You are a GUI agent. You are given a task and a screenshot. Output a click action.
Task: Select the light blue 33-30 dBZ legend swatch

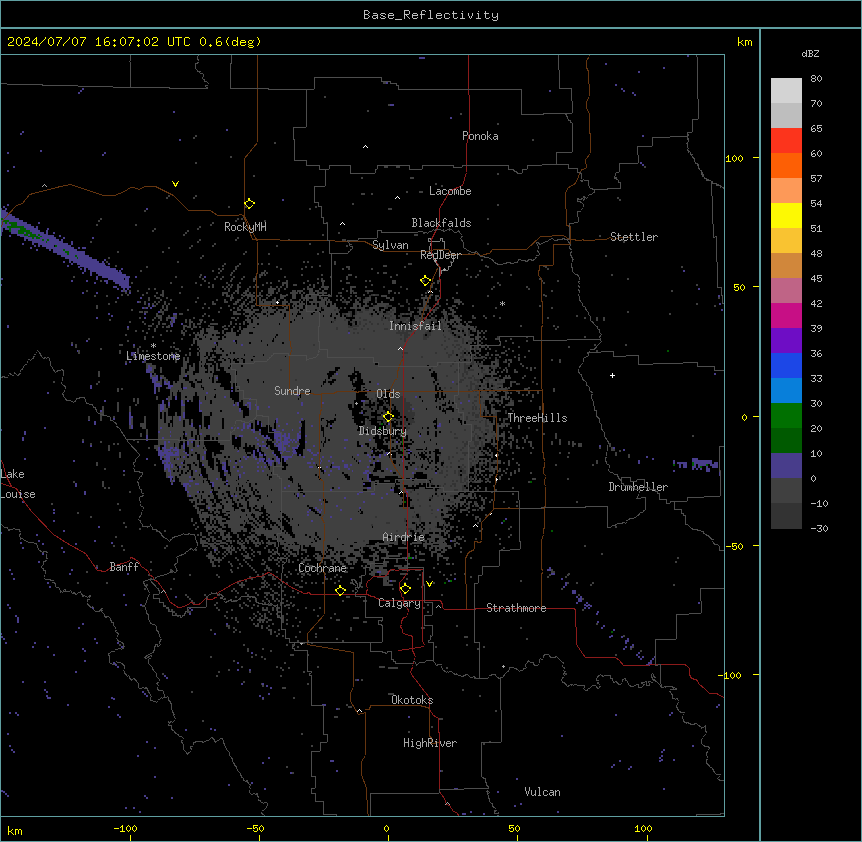[x=786, y=391]
